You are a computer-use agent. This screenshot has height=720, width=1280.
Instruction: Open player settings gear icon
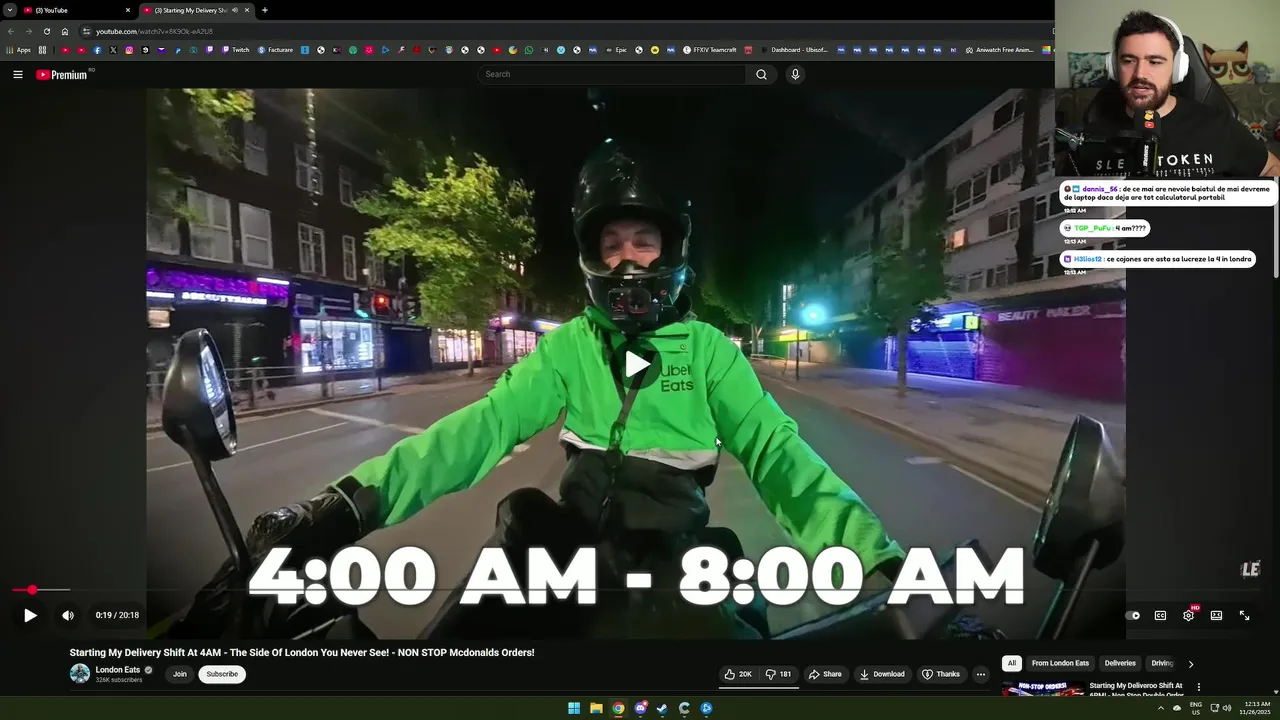click(x=1188, y=615)
